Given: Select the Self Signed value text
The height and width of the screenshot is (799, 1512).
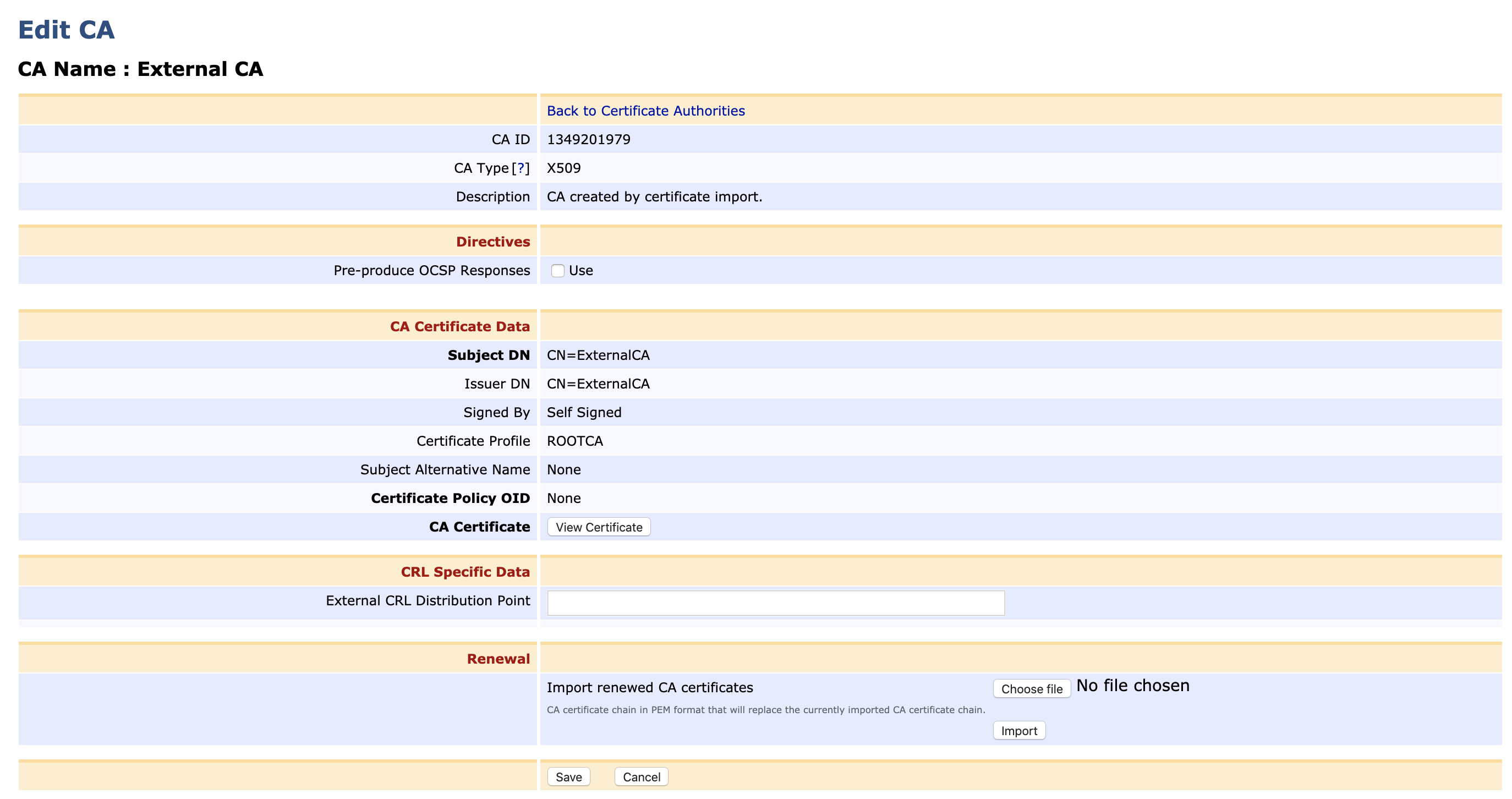Looking at the screenshot, I should (x=583, y=412).
